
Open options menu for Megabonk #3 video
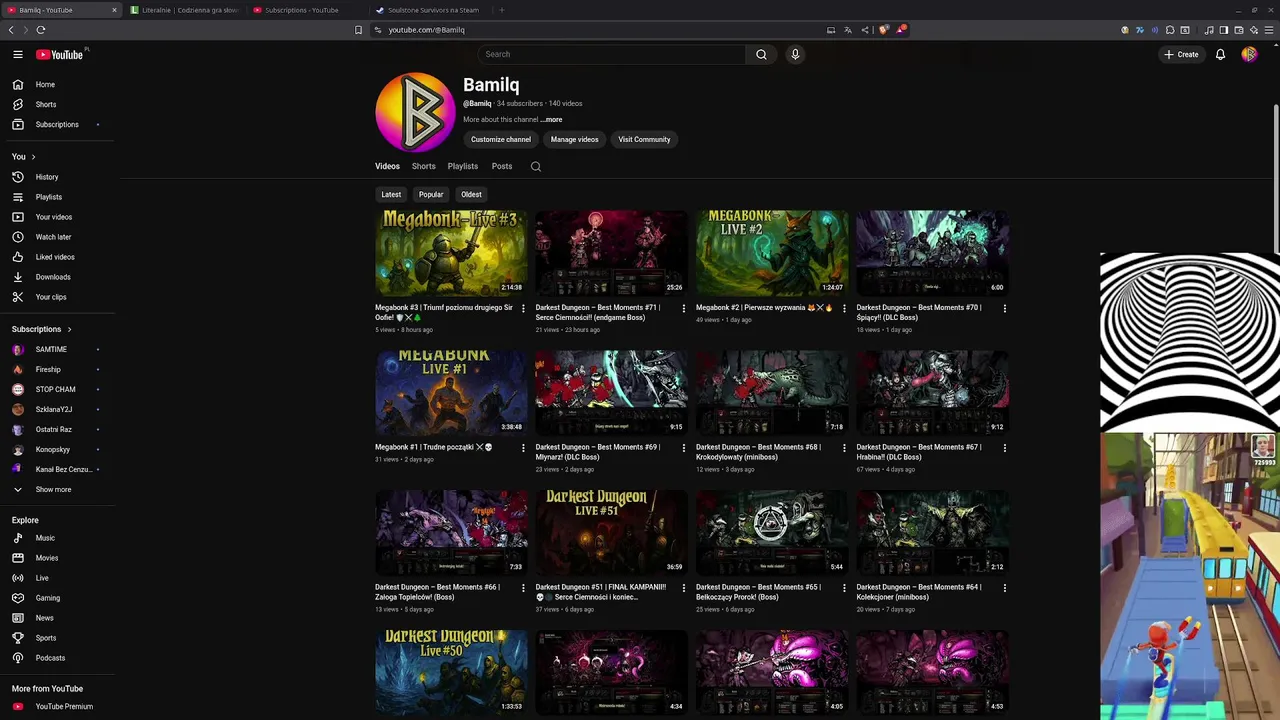pos(523,309)
